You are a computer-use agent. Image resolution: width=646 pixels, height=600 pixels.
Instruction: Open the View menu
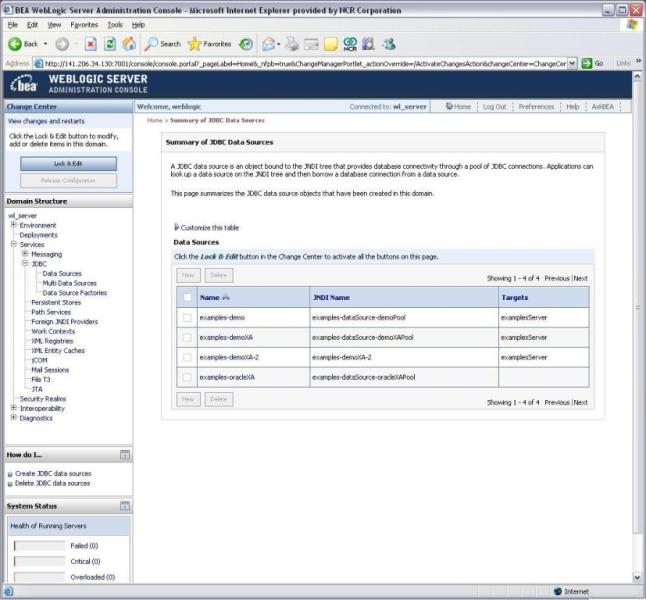54,25
